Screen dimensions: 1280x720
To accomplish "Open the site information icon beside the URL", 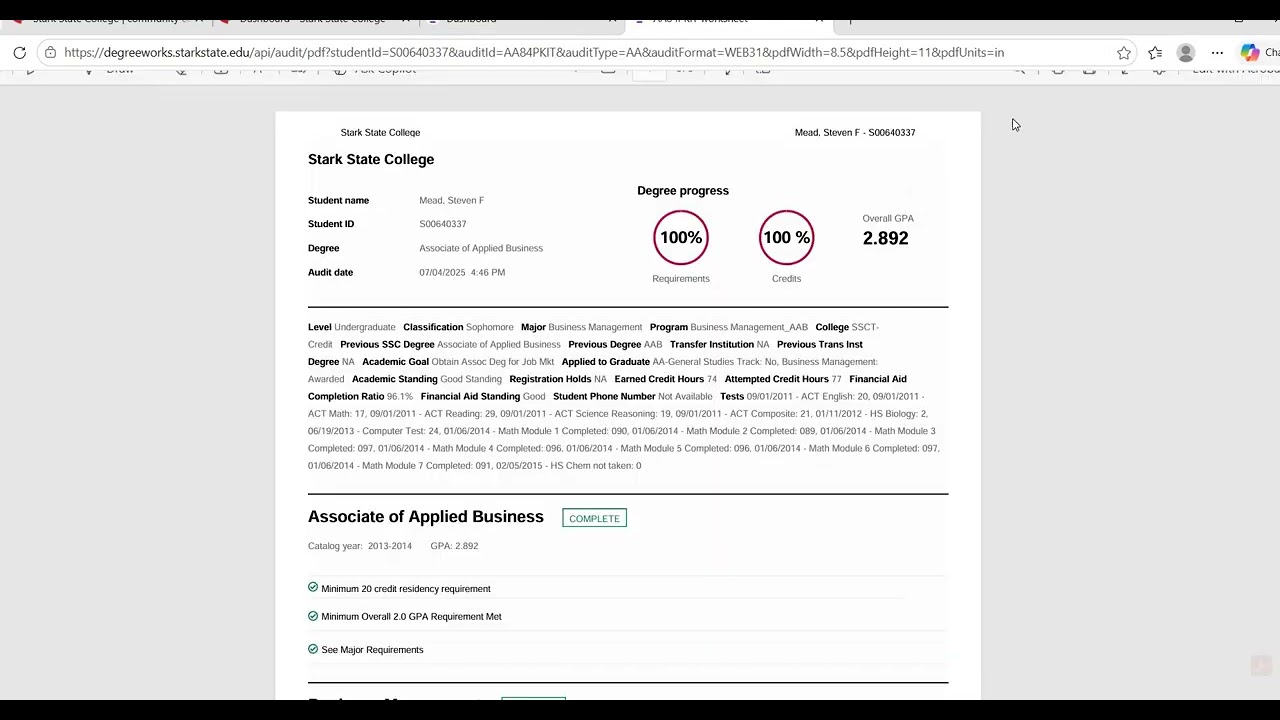I will 50,52.
